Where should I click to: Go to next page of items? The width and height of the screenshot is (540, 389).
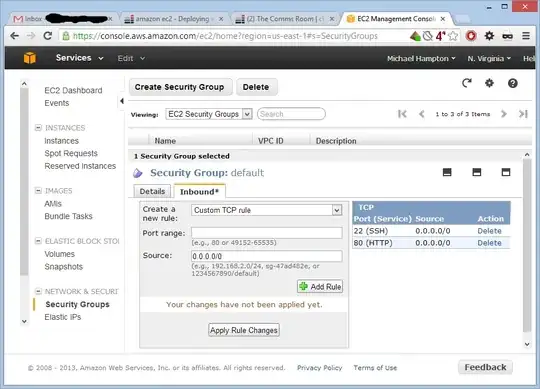point(503,114)
